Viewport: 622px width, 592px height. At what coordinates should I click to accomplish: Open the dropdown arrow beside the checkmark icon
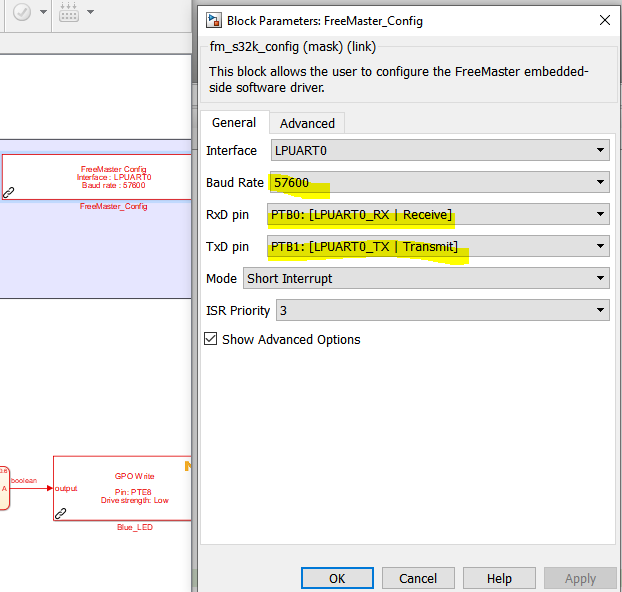click(43, 12)
